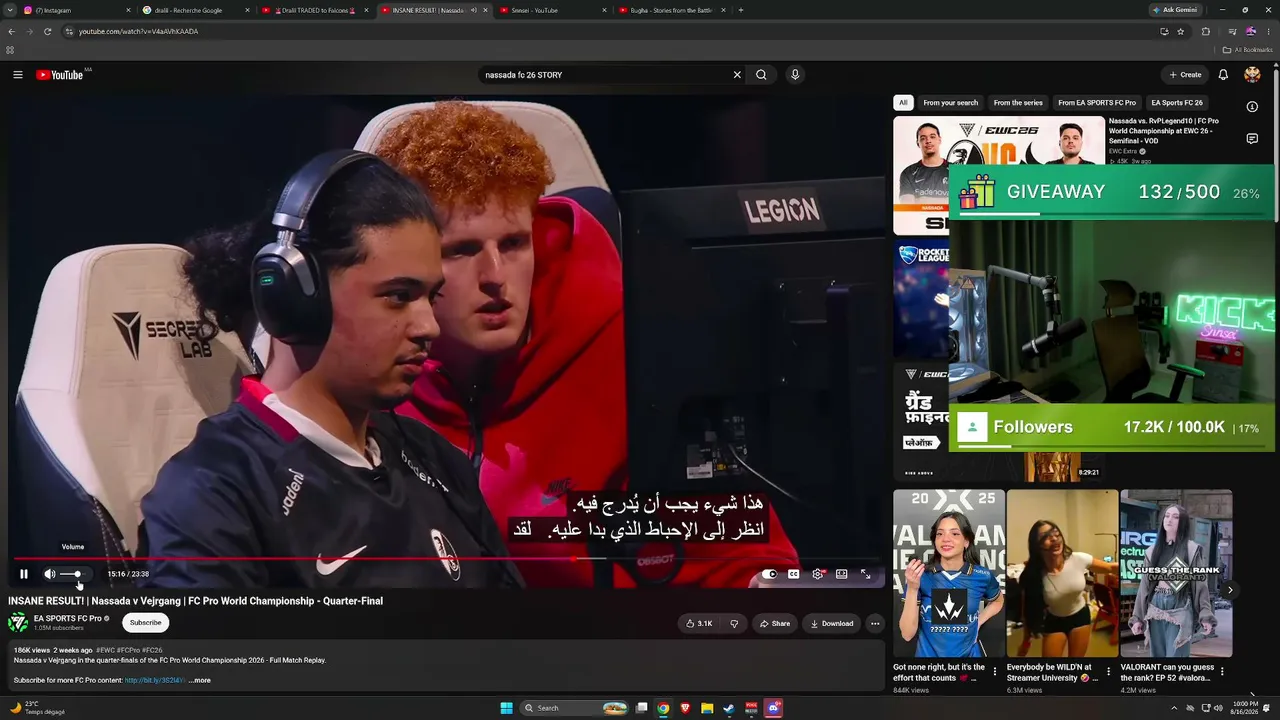Select the 'EA Sports FC 26' chip
This screenshot has width=1280, height=720.
1177,103
